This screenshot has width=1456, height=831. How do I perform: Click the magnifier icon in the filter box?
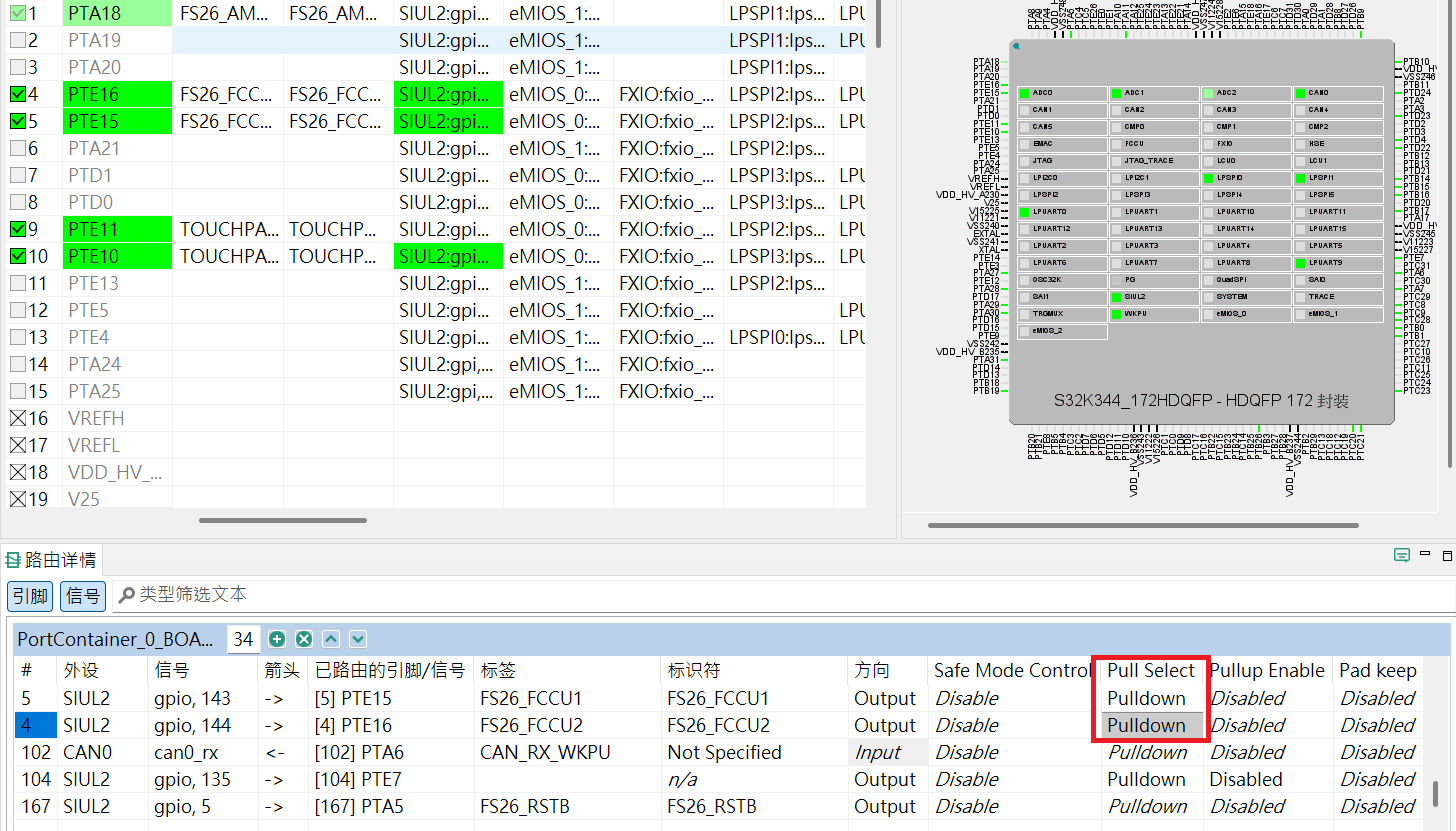point(127,596)
